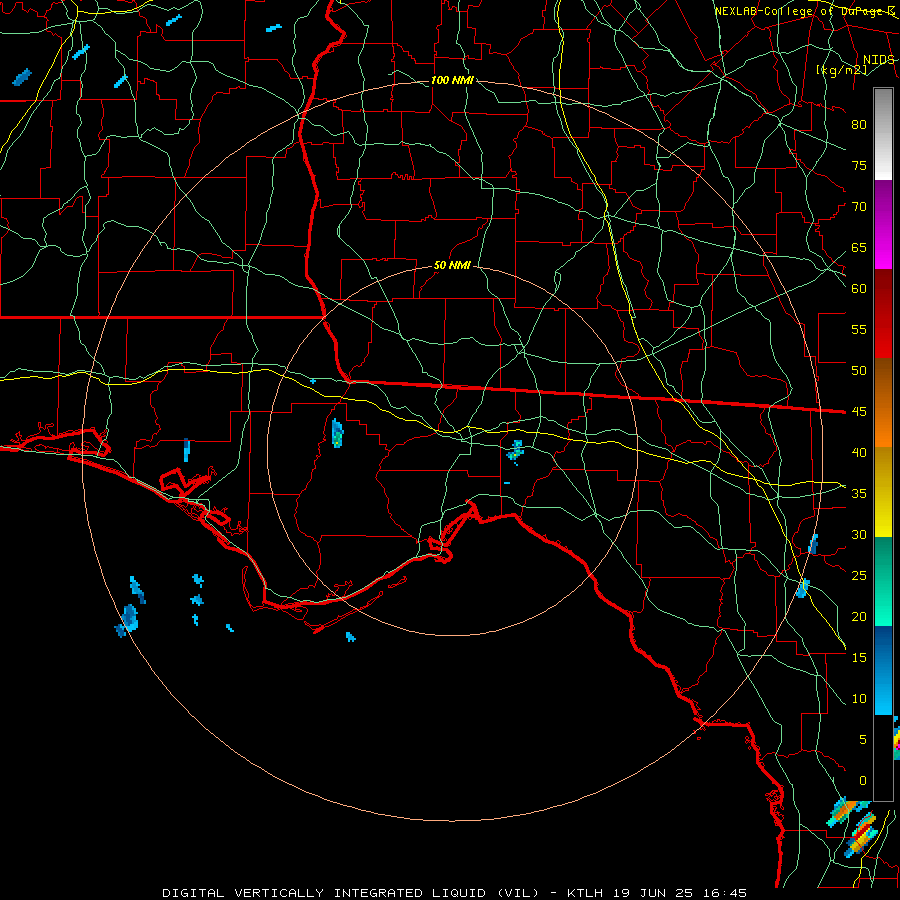The width and height of the screenshot is (900, 900).
Task: Click the NEXLAB-College of DuPage credit text
Action: tap(805, 11)
